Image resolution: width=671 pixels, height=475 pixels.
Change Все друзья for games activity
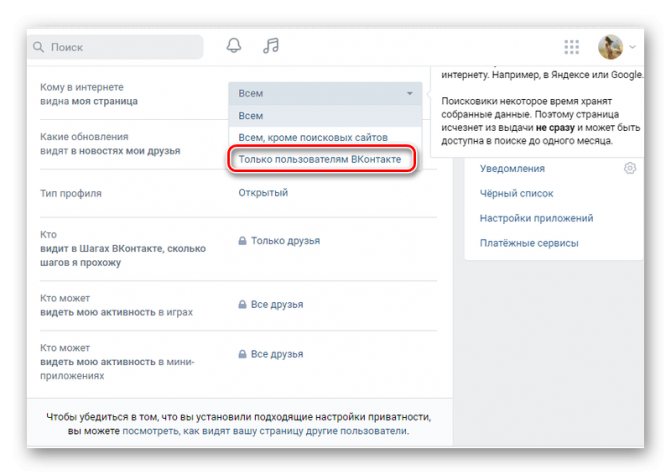(277, 304)
